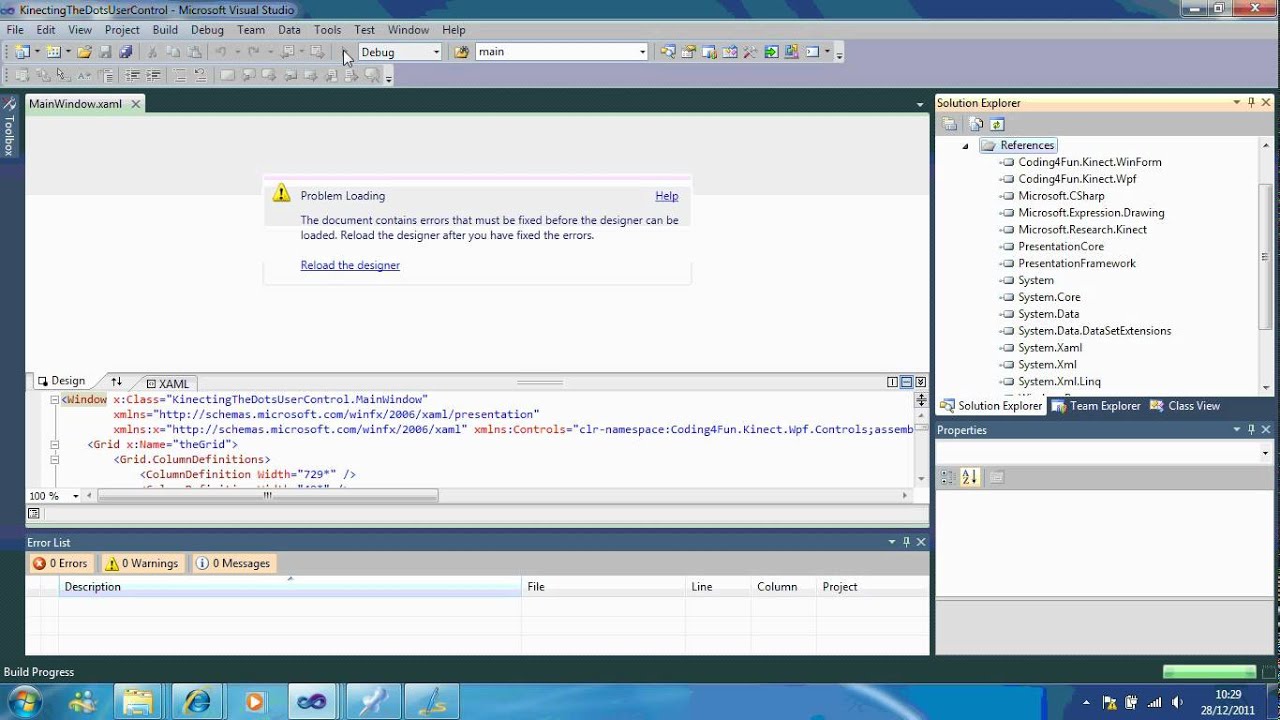Click the Reload the designer link
The height and width of the screenshot is (720, 1280).
350,265
